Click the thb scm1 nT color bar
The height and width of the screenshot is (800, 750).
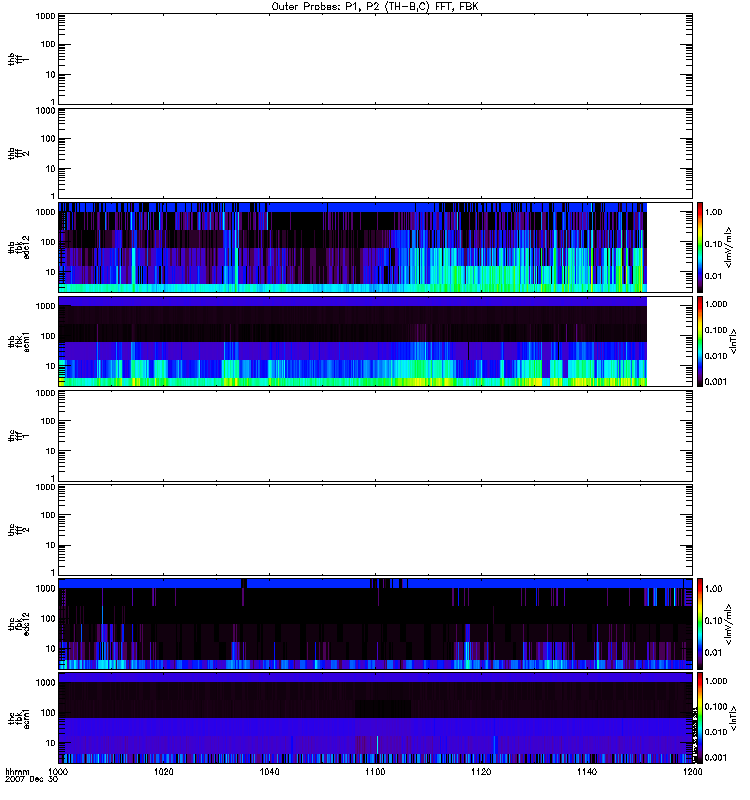pos(701,340)
